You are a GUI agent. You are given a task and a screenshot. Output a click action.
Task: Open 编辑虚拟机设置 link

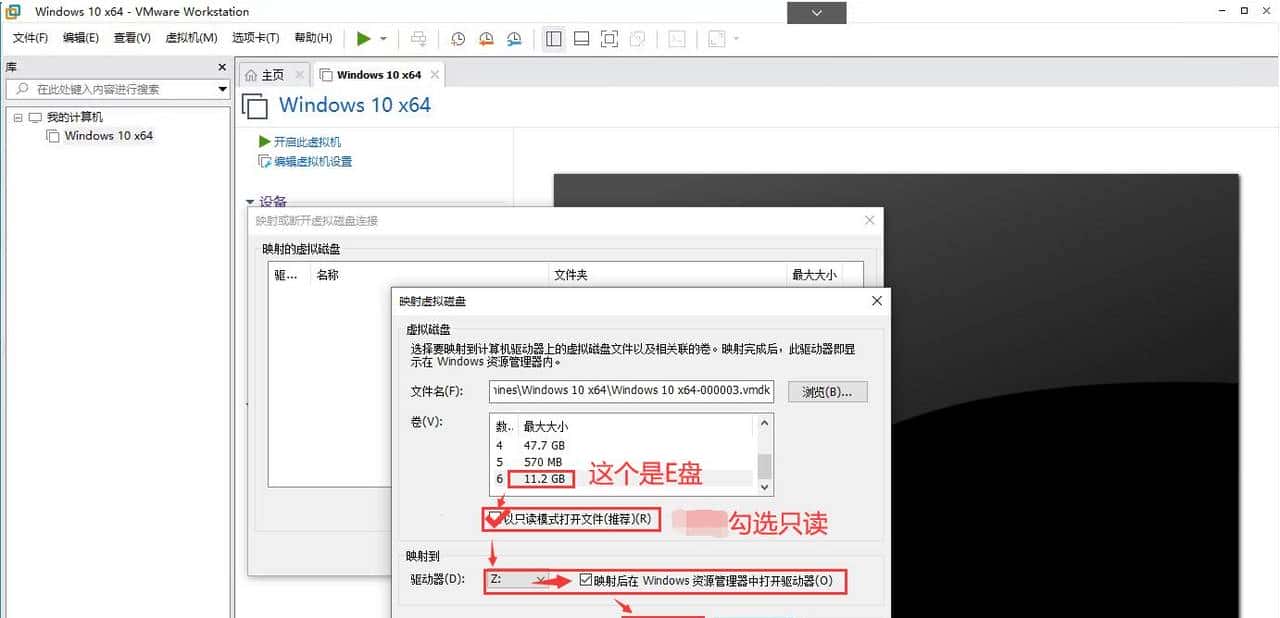pos(311,161)
